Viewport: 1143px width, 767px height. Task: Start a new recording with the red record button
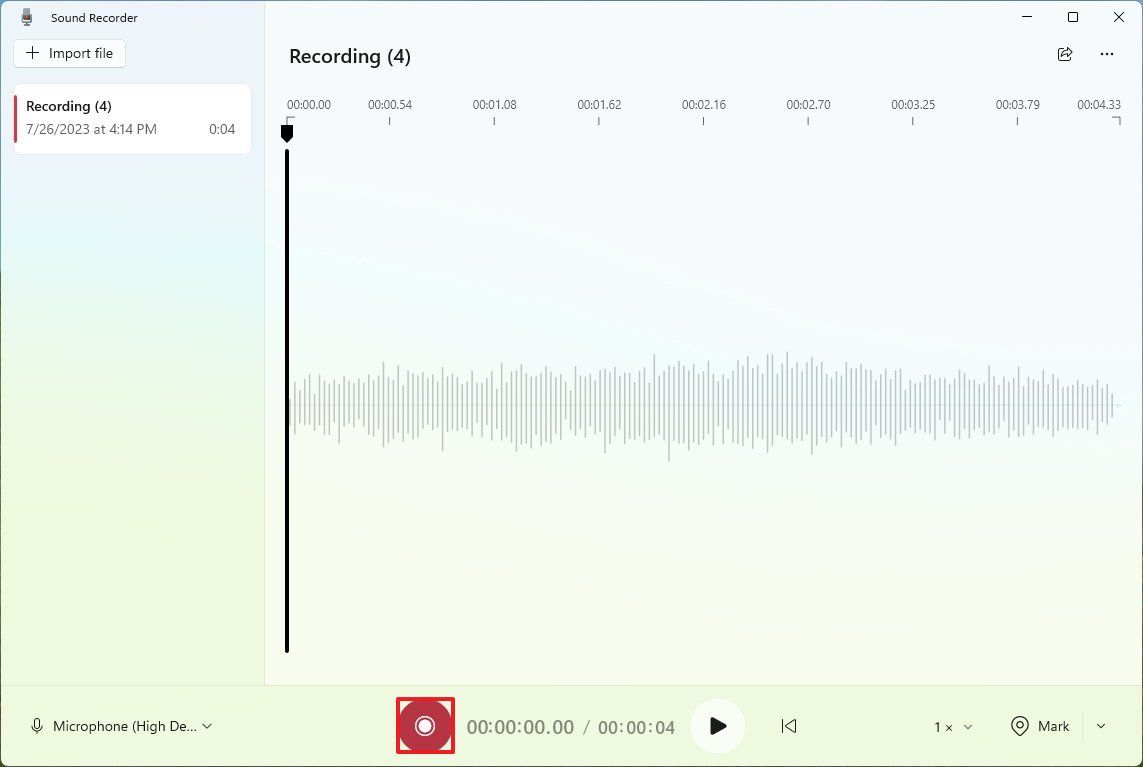pos(425,726)
